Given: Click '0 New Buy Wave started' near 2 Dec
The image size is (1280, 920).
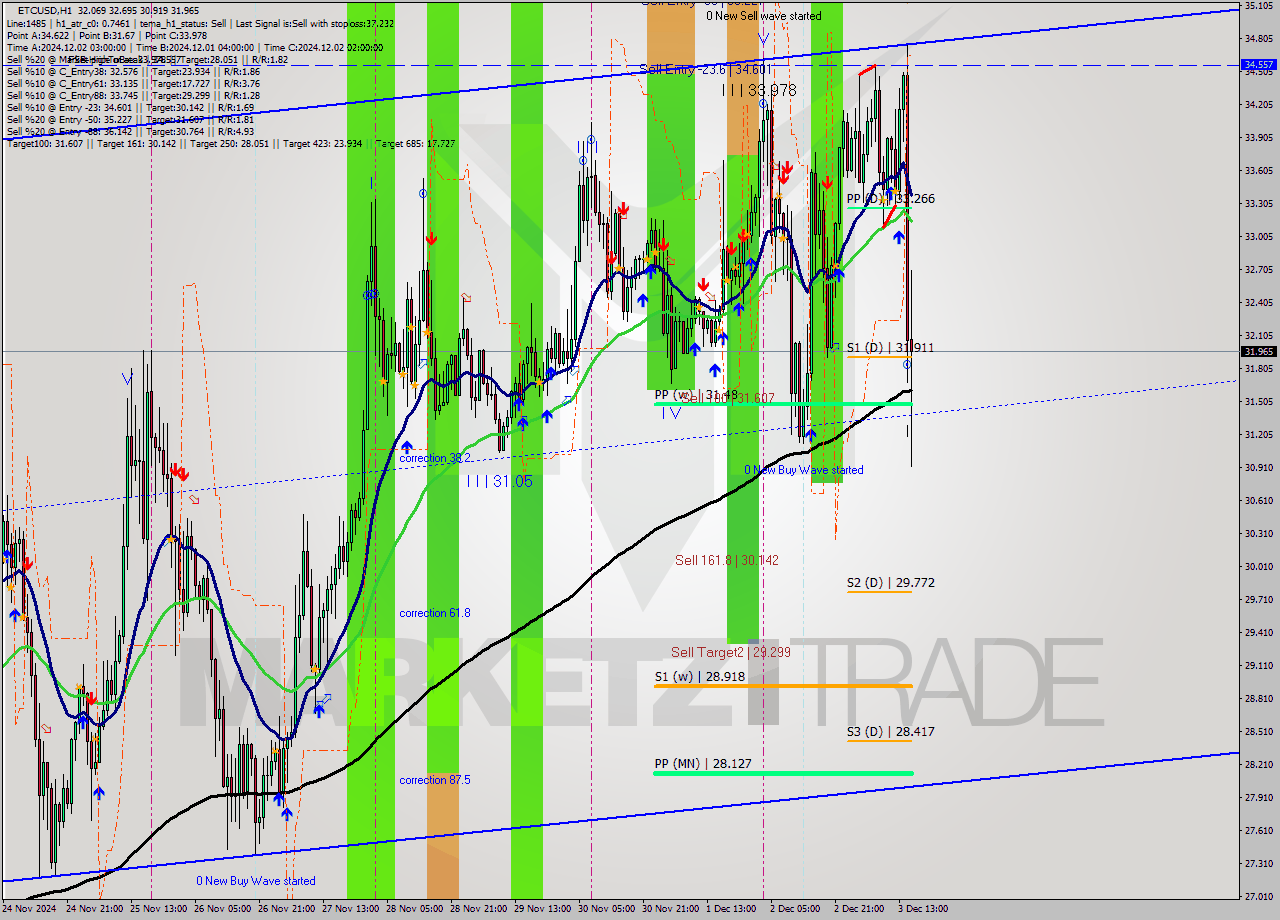Looking at the screenshot, I should click(804, 470).
